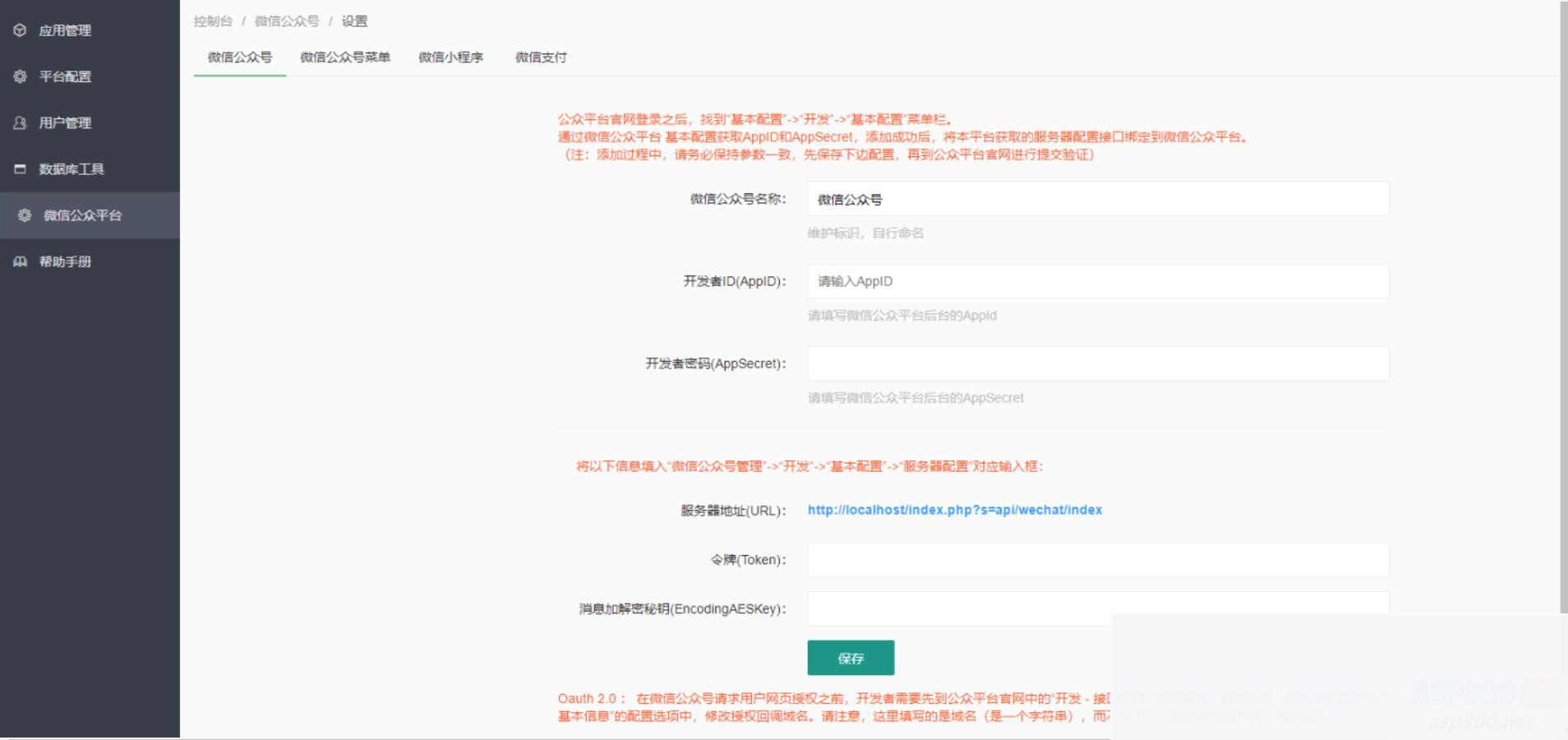Image resolution: width=1568 pixels, height=740 pixels.
Task: Click the server URL link http://localhost/index.php
Action: pos(955,510)
